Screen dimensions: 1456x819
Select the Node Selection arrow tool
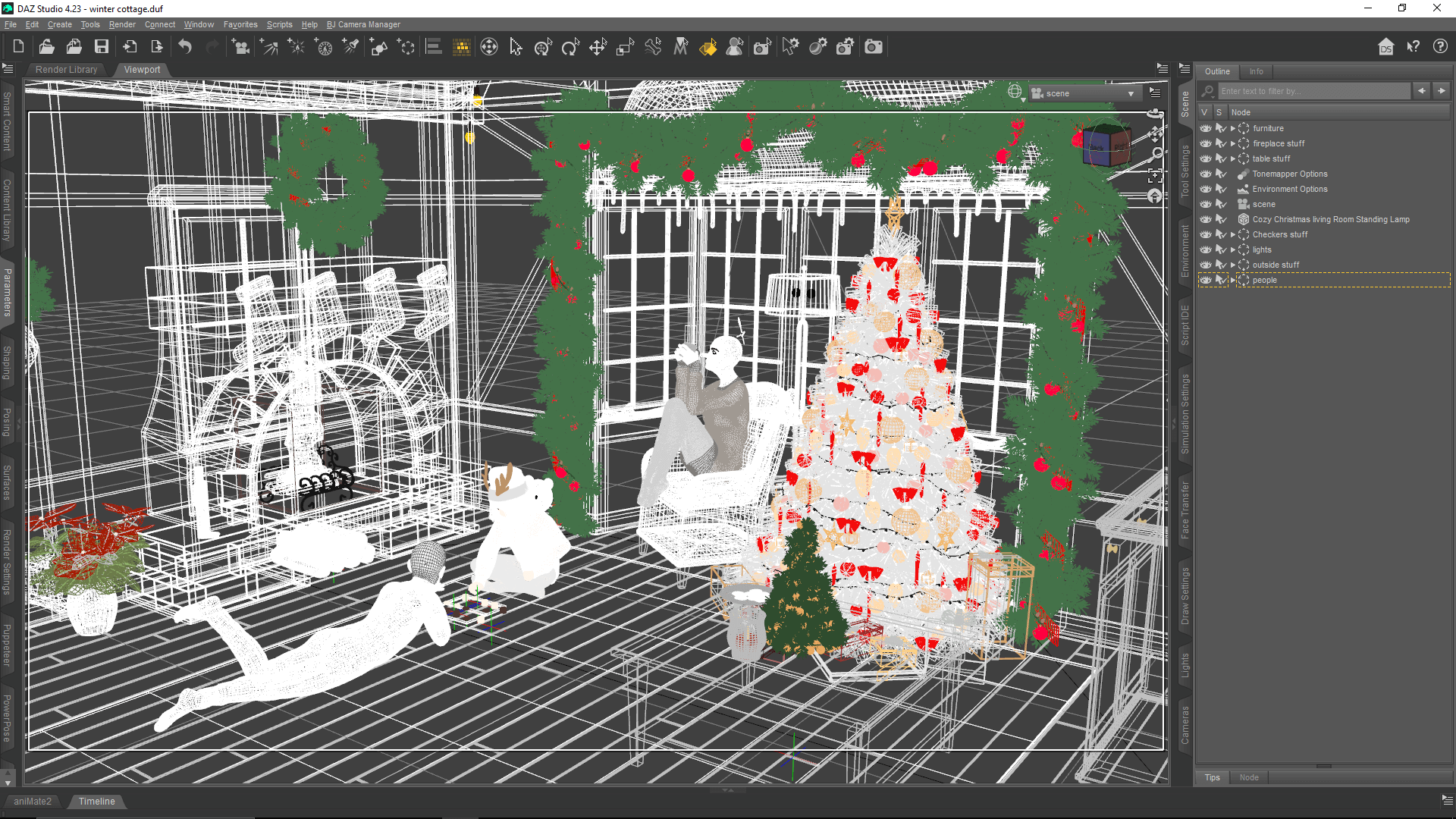tap(516, 47)
